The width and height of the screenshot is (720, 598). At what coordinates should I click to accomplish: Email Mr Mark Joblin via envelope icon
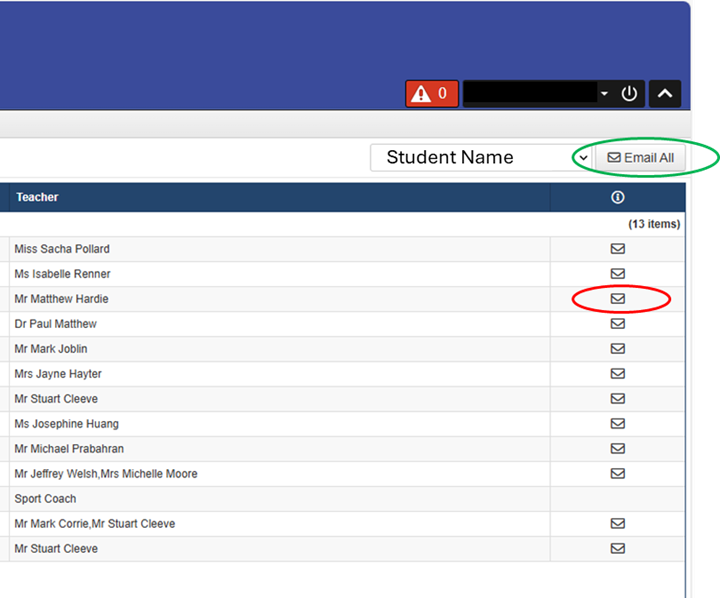[x=618, y=349]
